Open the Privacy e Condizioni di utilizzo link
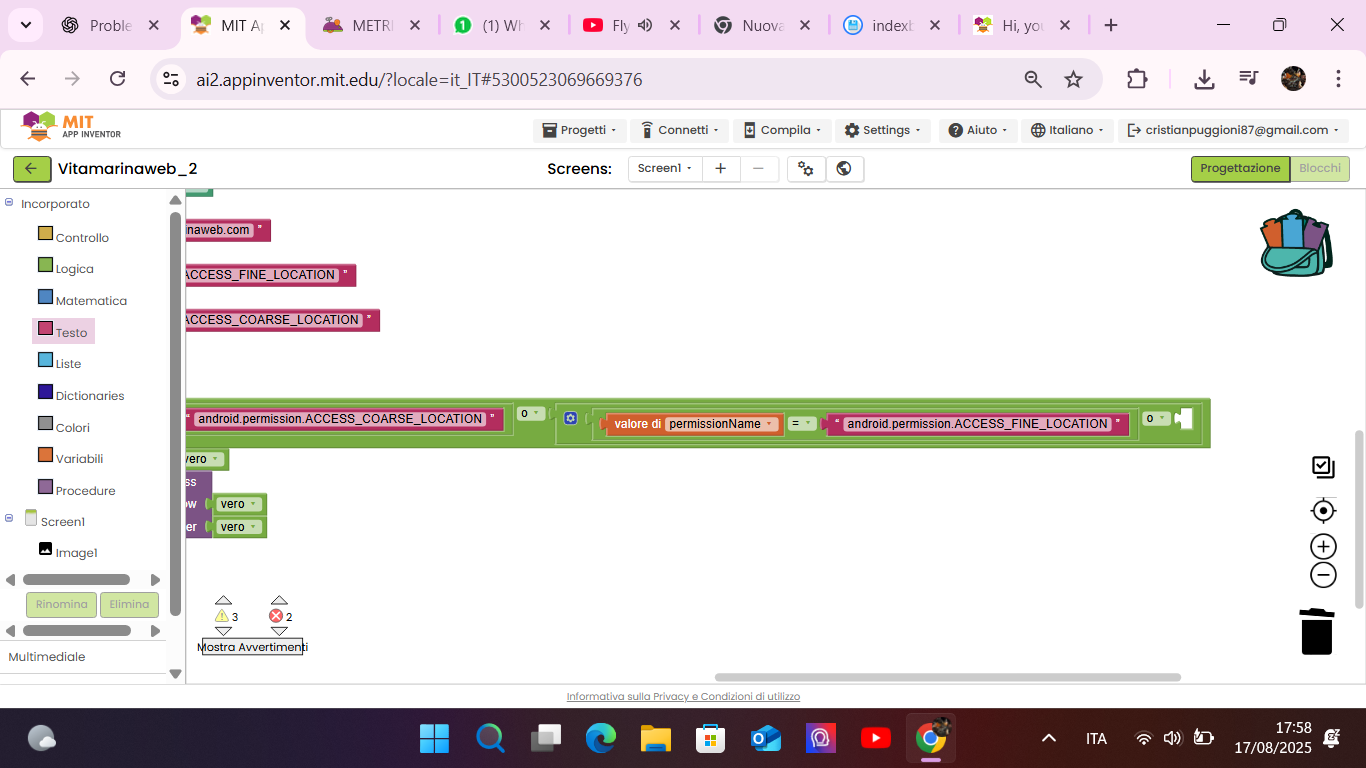This screenshot has width=1366, height=768. tap(683, 696)
